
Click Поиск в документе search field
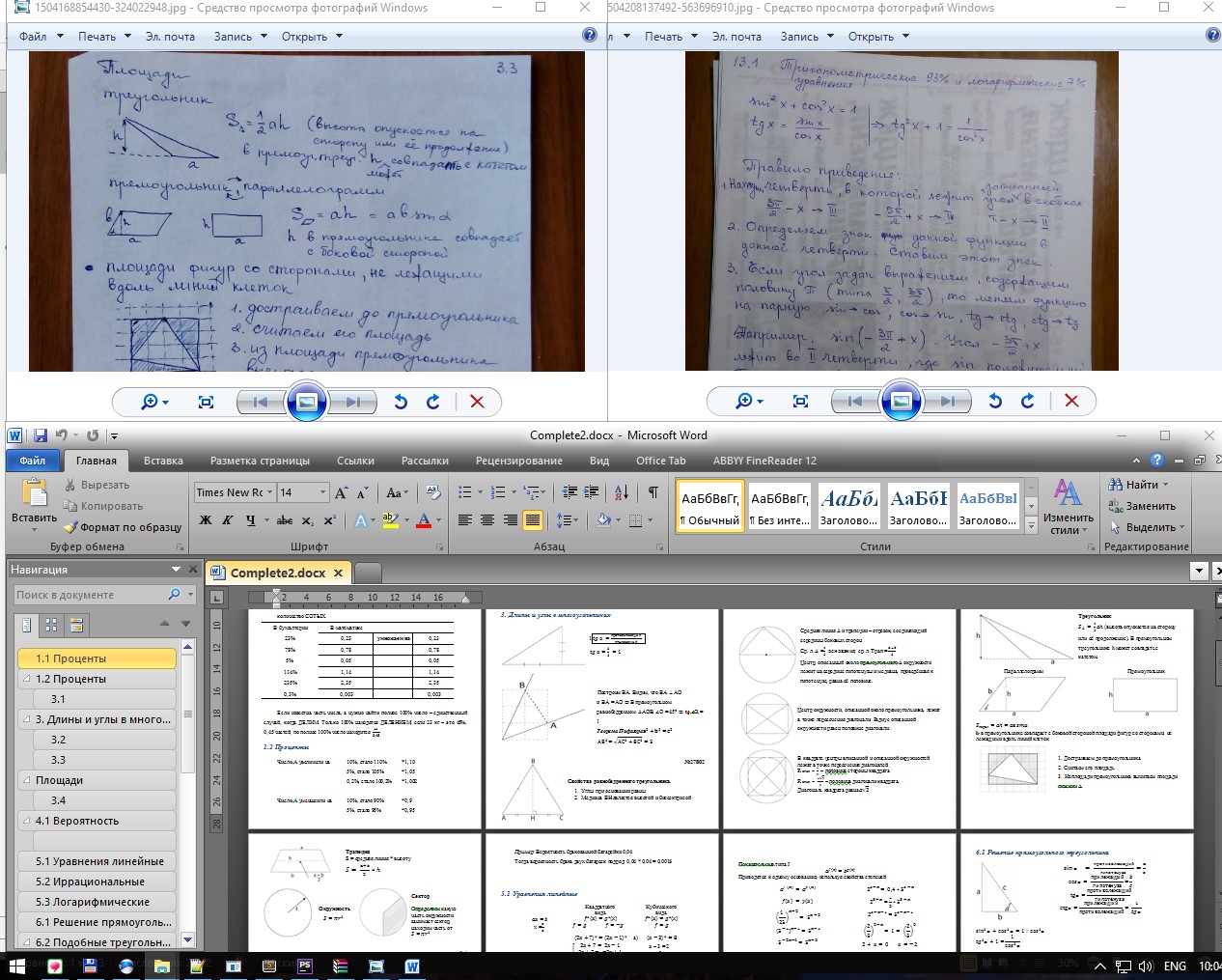click(x=89, y=595)
